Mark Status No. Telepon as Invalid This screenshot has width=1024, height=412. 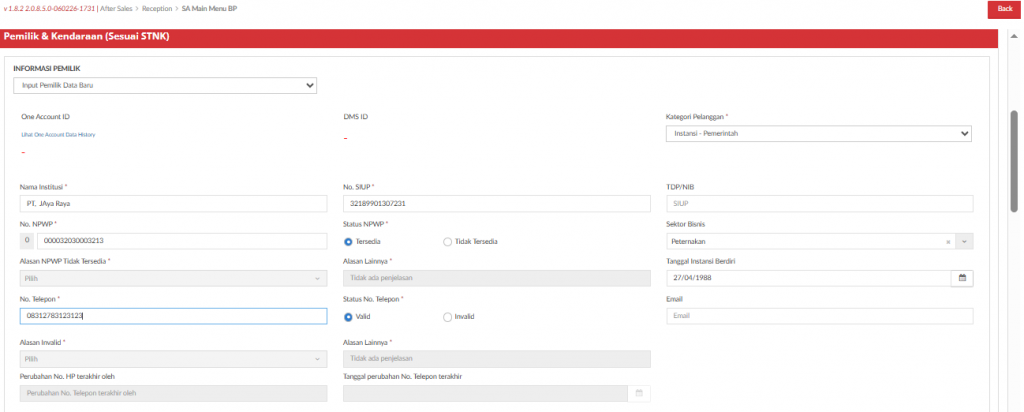pyautogui.click(x=447, y=317)
